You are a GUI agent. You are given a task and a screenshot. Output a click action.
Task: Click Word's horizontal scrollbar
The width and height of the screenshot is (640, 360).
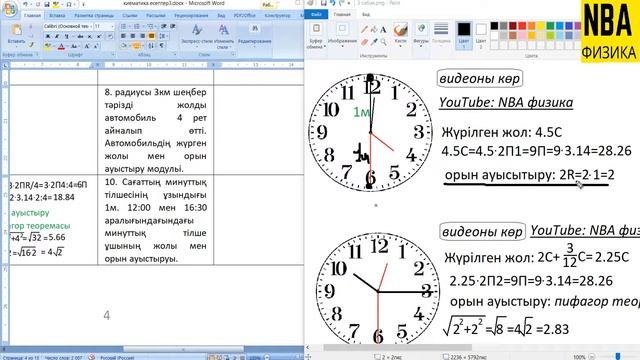[x=183, y=349]
